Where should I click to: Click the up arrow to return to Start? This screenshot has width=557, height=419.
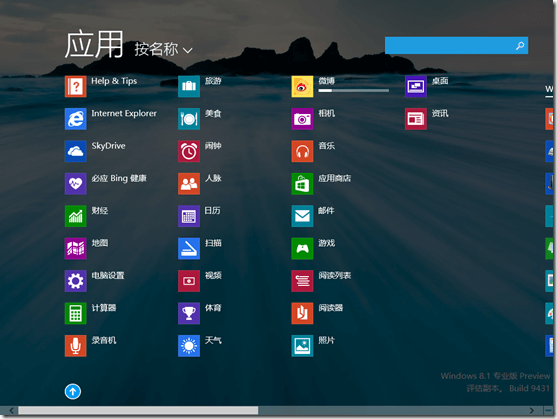click(x=73, y=392)
